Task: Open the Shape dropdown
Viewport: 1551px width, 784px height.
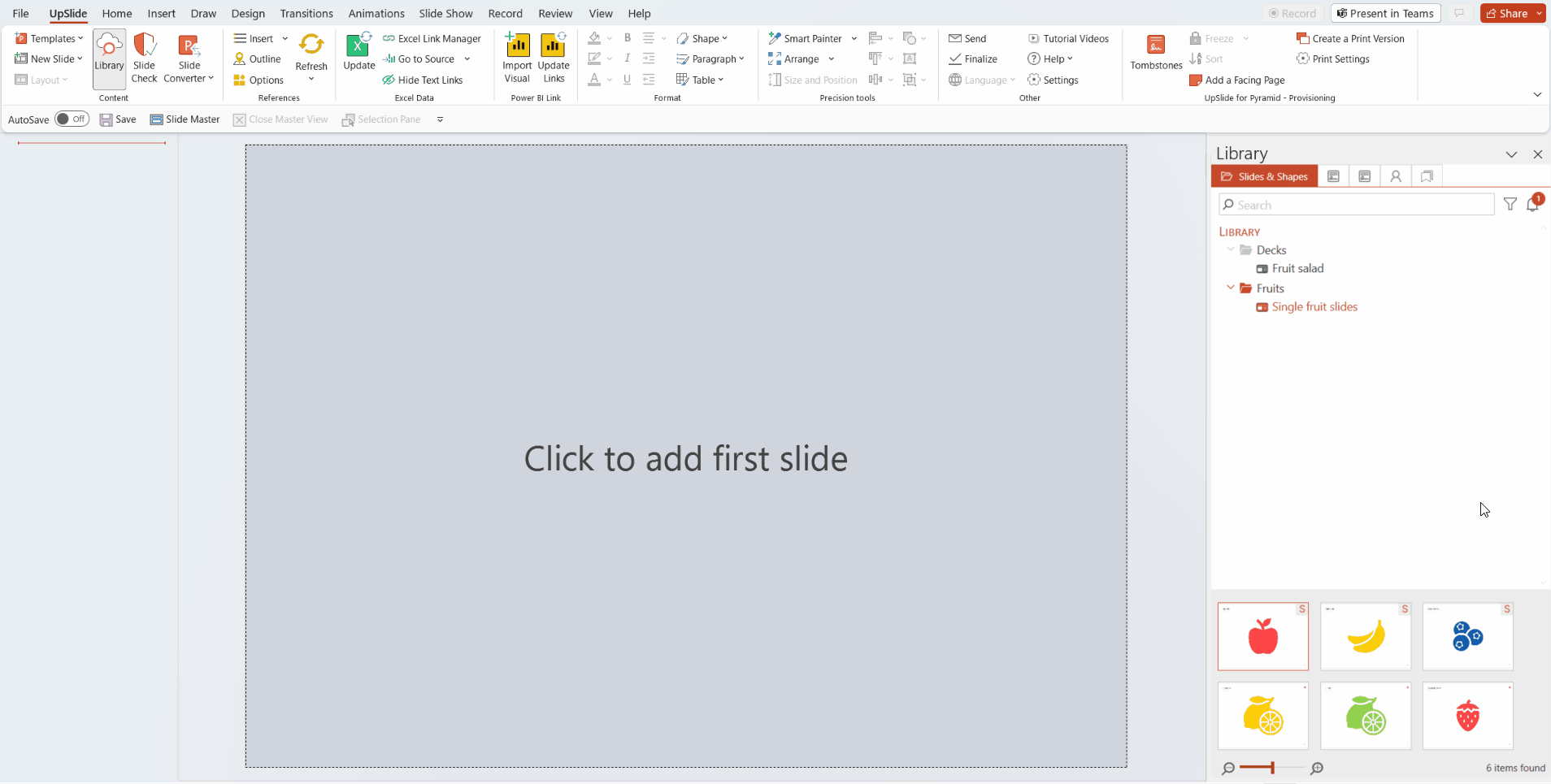Action: coord(702,38)
